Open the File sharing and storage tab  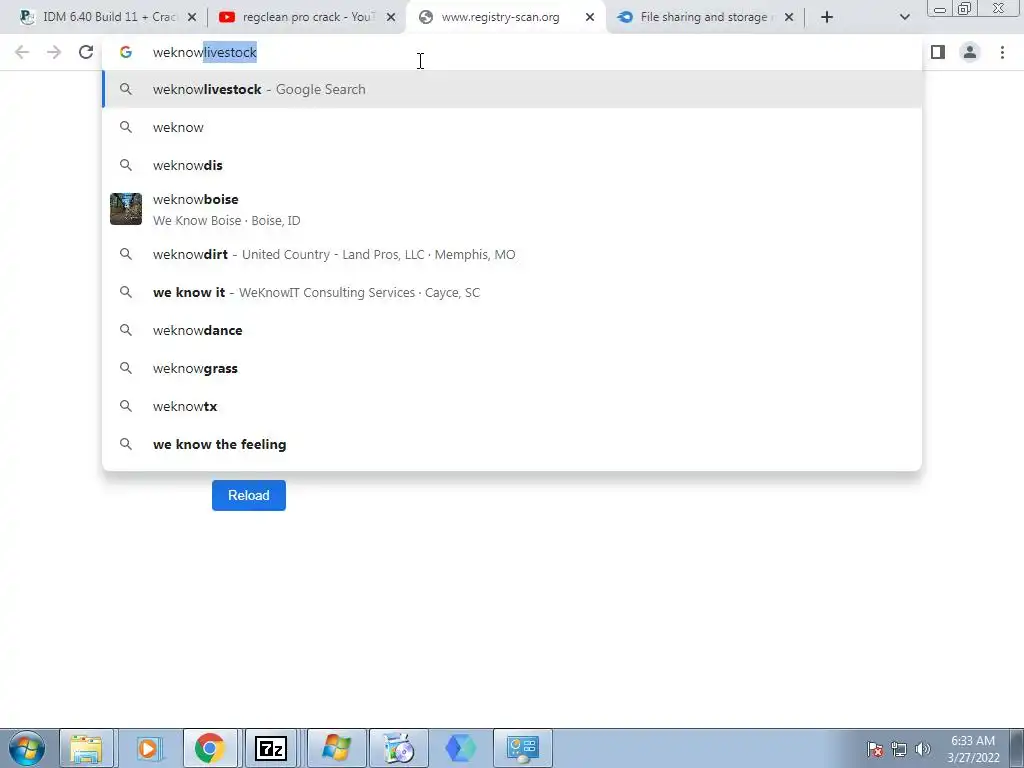[x=704, y=17]
